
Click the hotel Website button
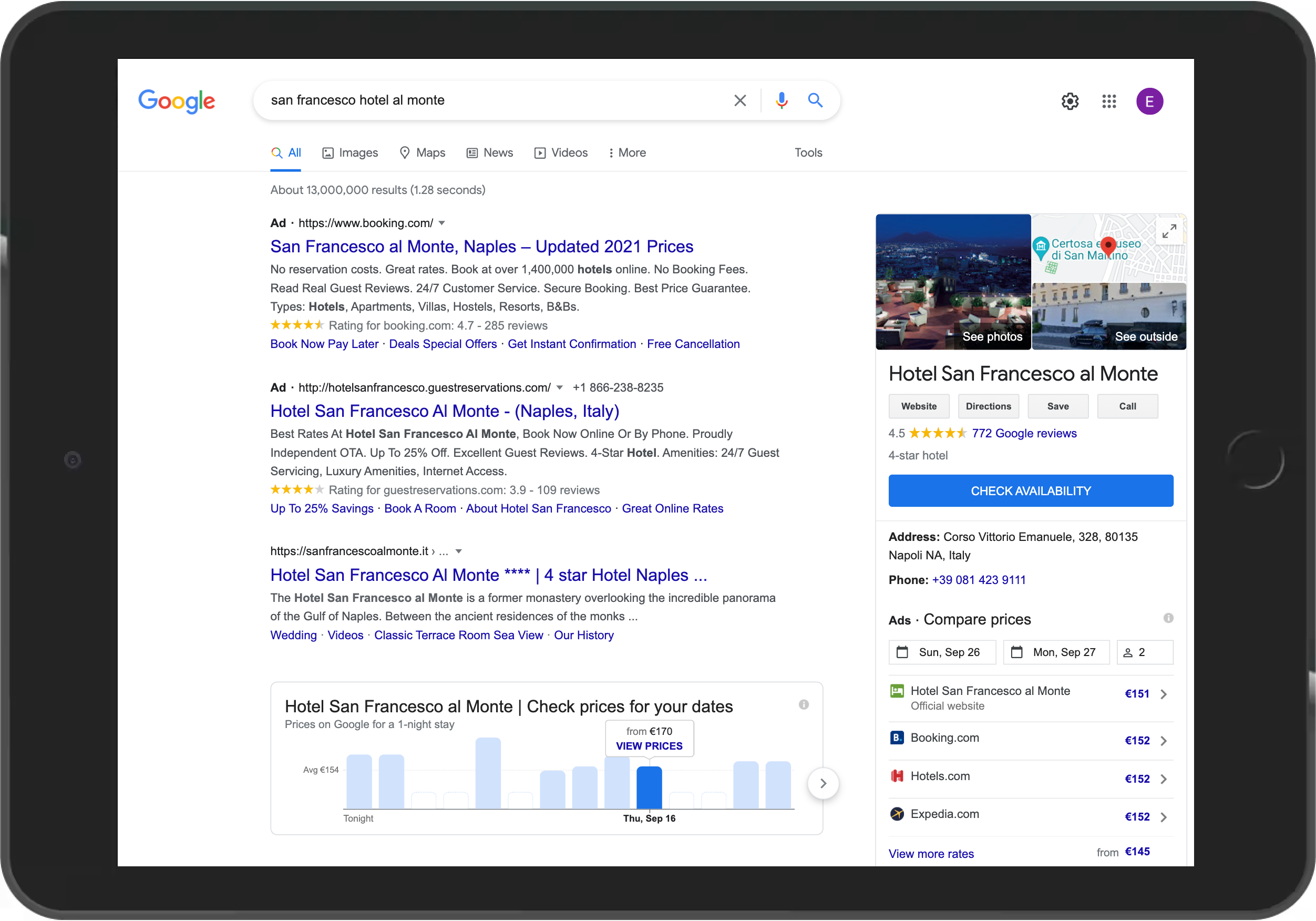point(919,406)
